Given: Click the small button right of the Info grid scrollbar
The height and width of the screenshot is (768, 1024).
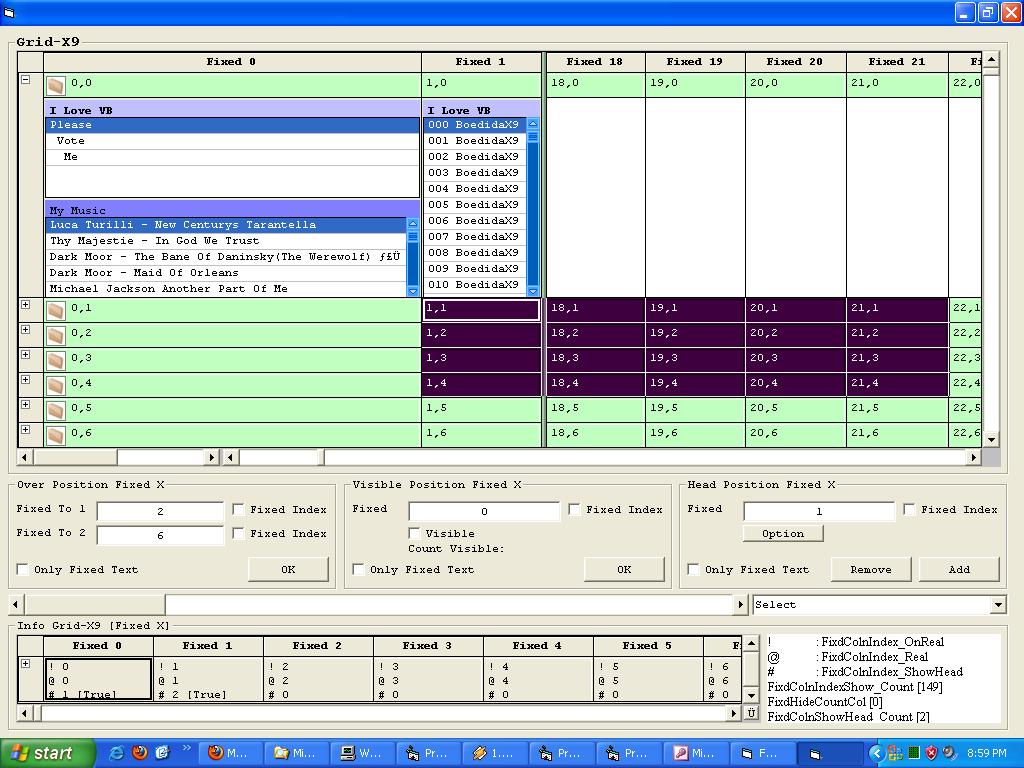Looking at the screenshot, I should pos(751,713).
